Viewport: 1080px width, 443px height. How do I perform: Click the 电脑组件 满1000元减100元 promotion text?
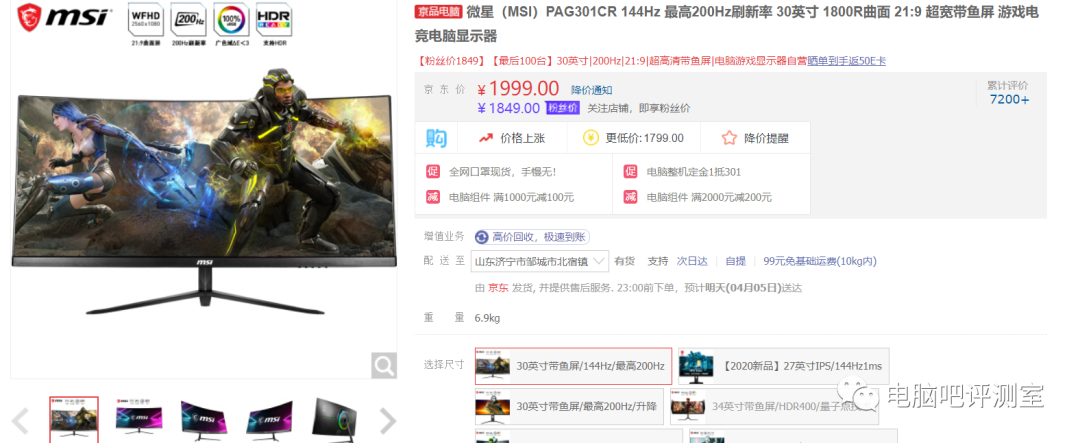[511, 197]
